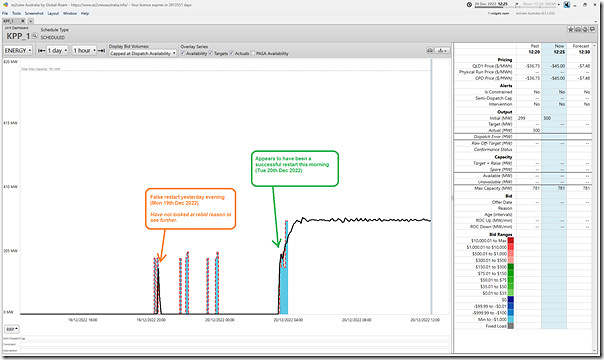Click the $75.01 to $150 swatch
The image size is (604, 360).
coord(511,273)
